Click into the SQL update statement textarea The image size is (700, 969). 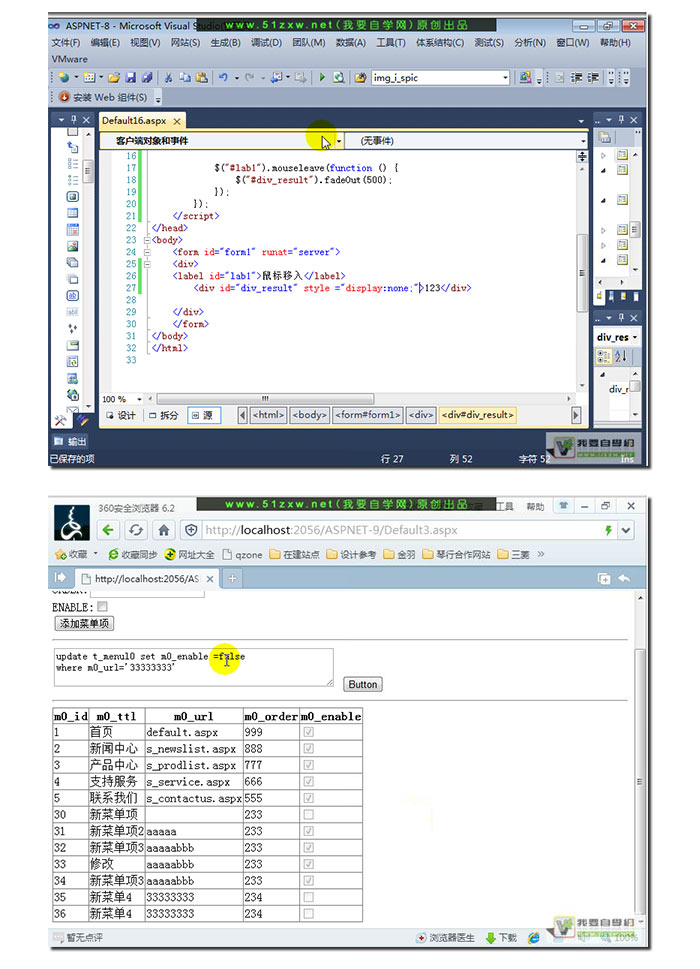click(x=193, y=667)
